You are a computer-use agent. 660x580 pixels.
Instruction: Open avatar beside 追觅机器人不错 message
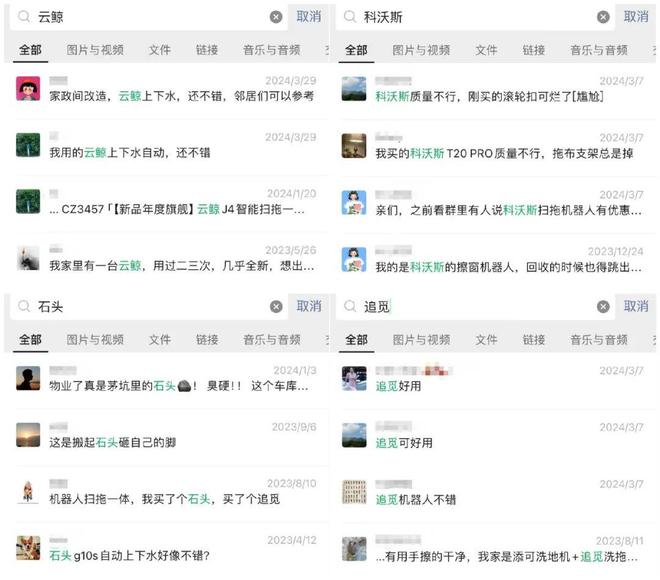[354, 492]
